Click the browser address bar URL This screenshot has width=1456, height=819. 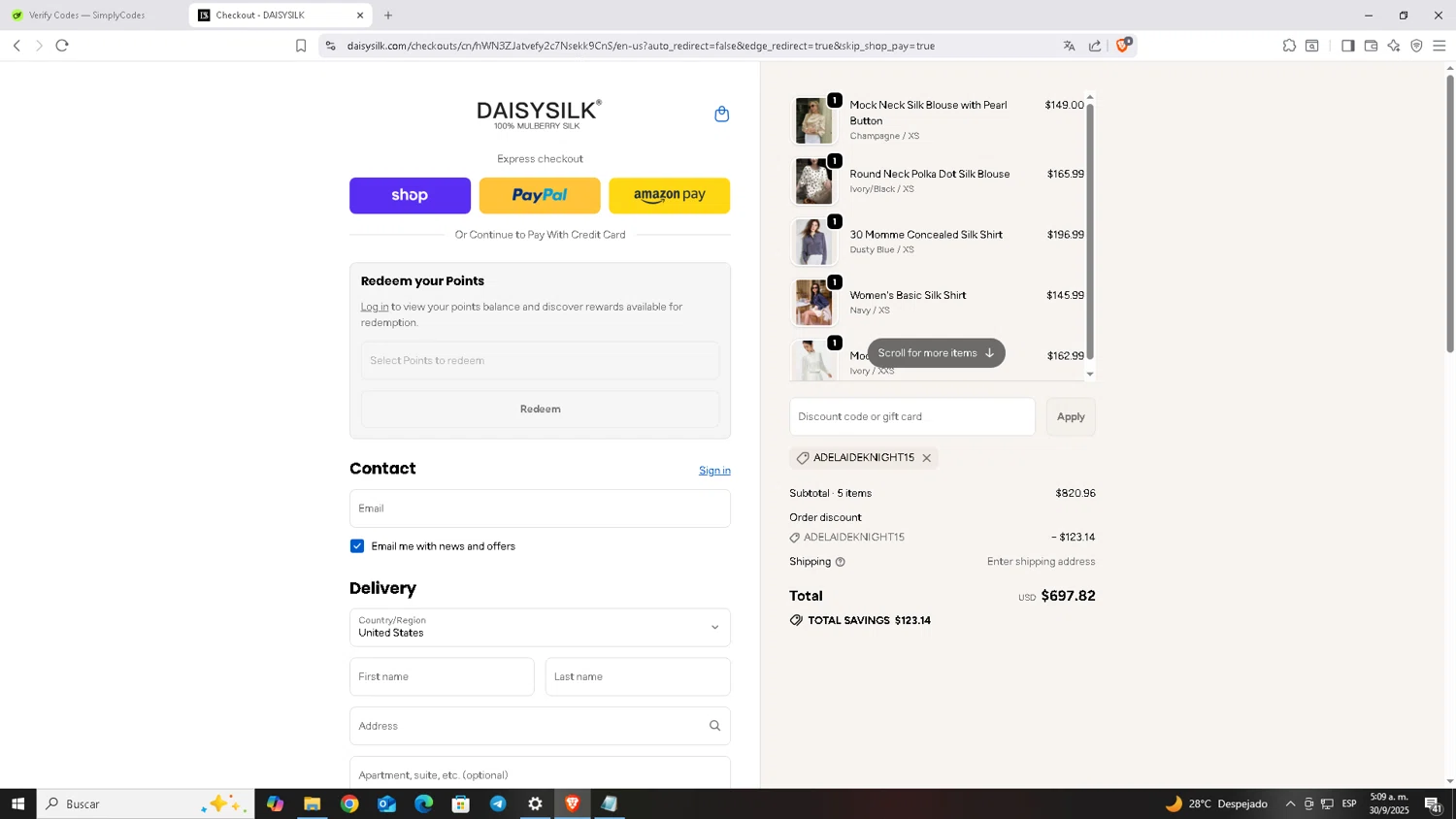point(641,46)
